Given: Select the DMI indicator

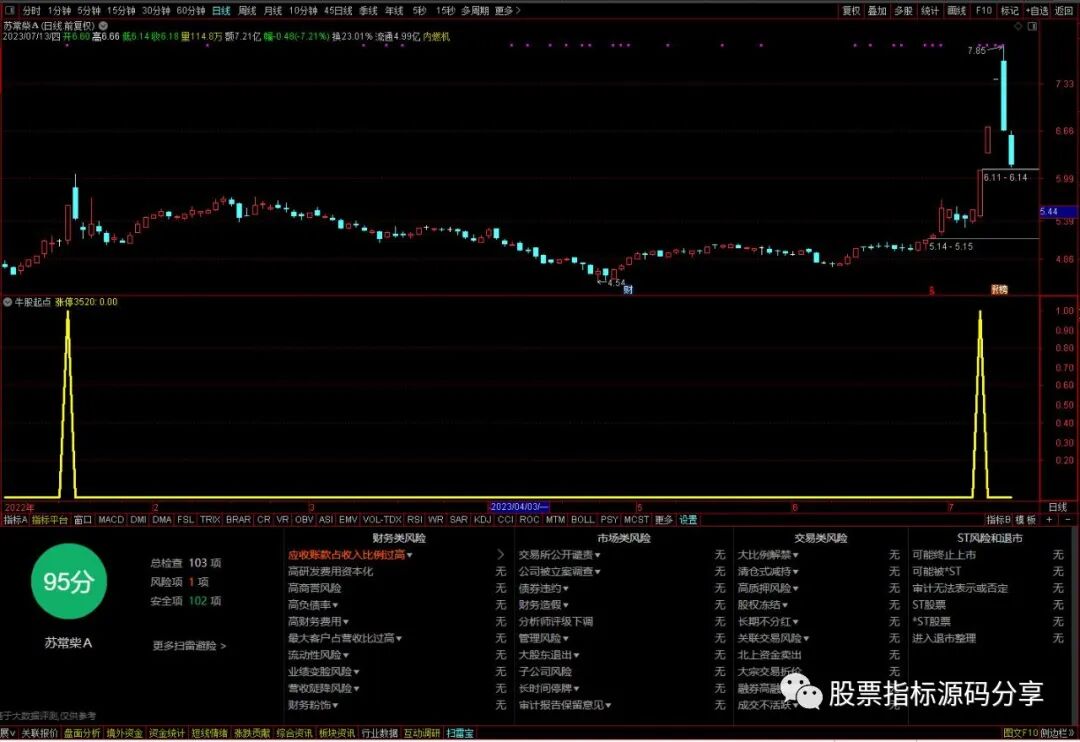Looking at the screenshot, I should click(138, 519).
